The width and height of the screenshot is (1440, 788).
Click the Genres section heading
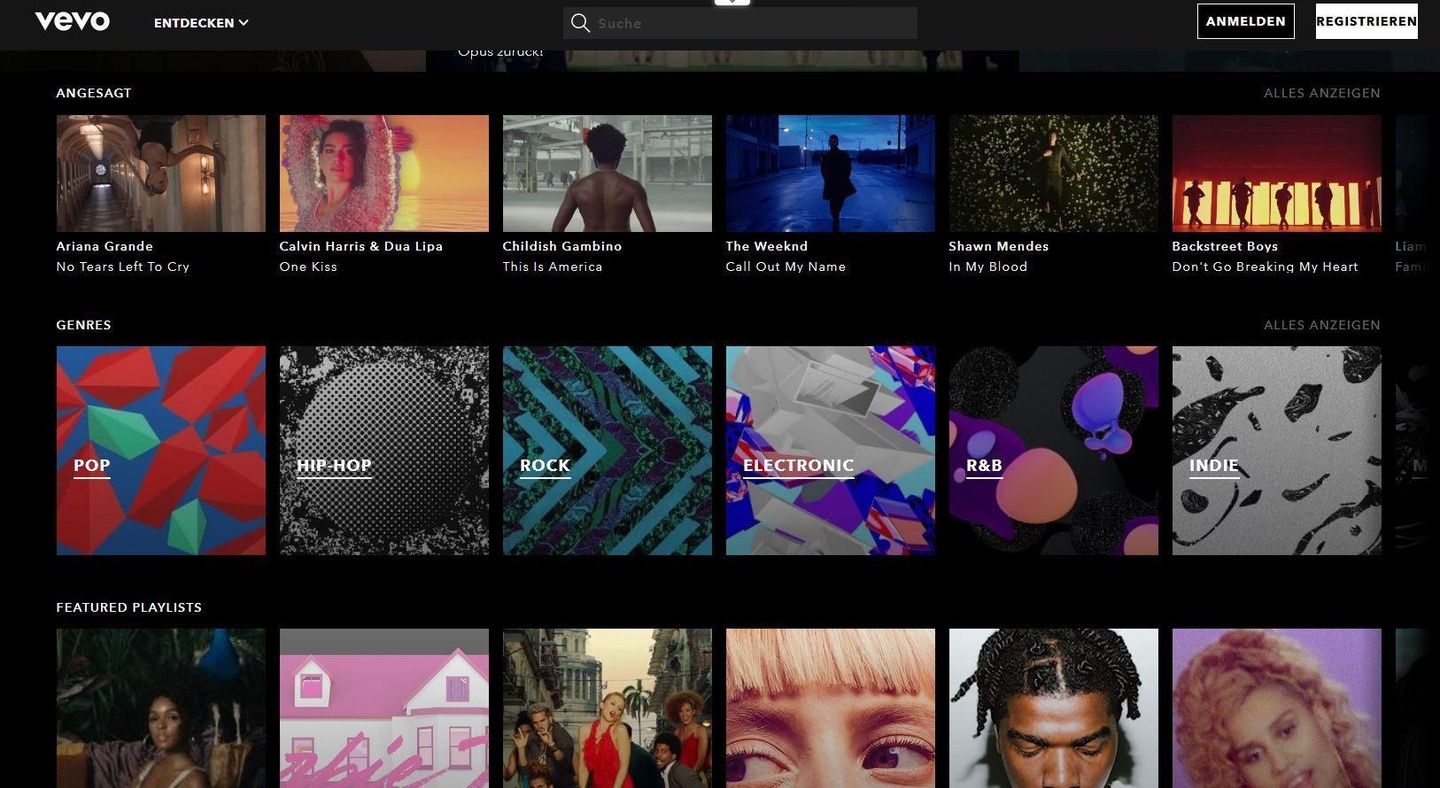click(84, 325)
